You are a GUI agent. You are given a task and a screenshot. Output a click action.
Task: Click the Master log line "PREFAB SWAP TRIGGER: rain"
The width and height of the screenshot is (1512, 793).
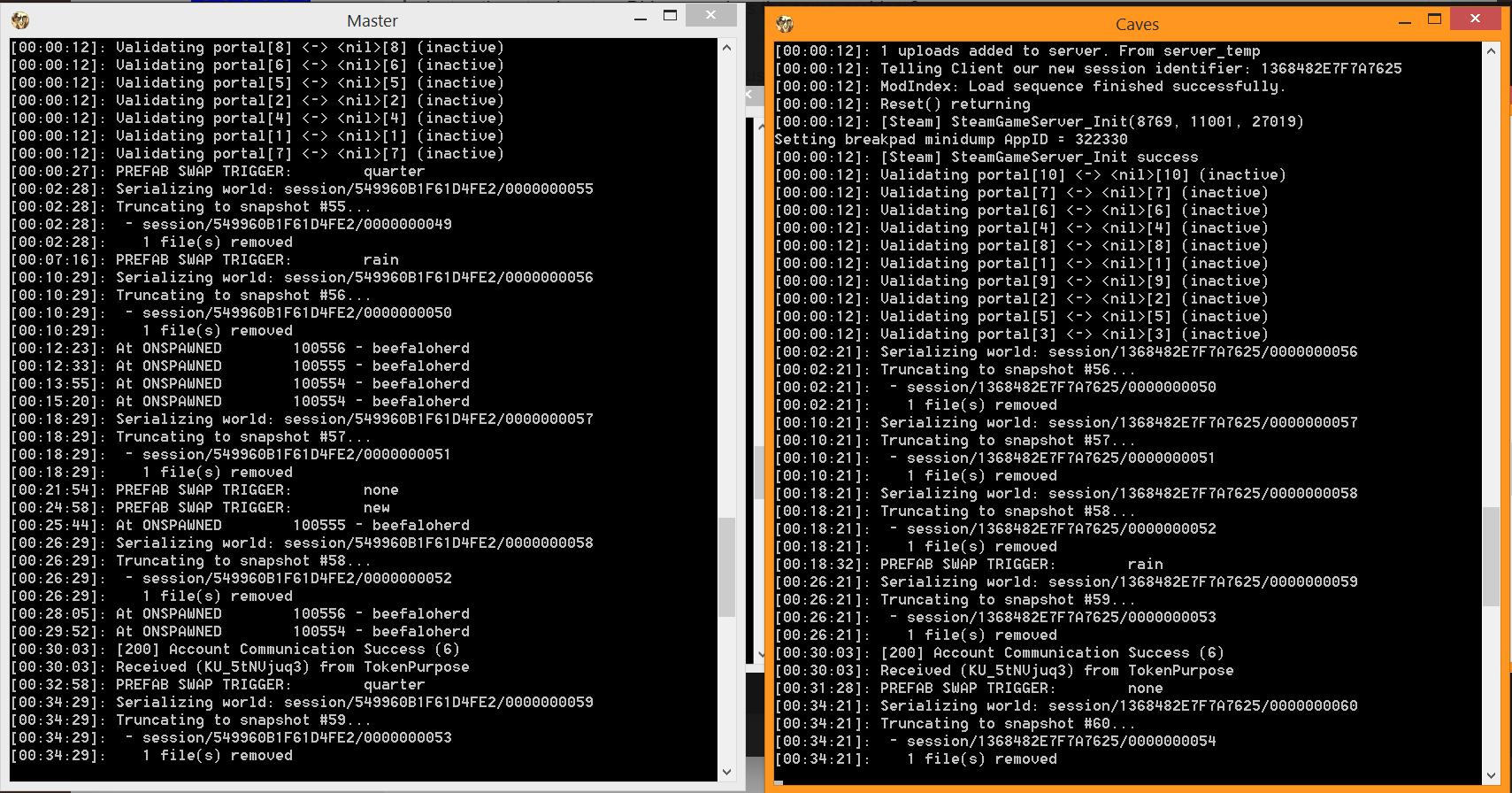[x=257, y=259]
